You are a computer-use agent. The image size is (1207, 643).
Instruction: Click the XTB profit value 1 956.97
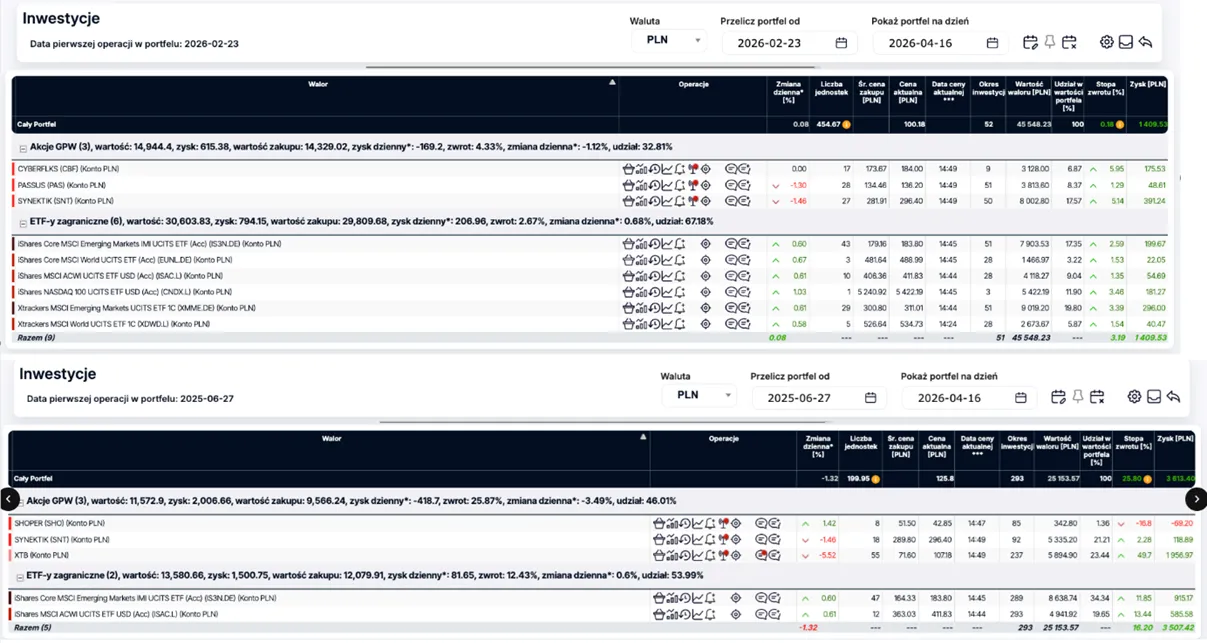pyautogui.click(x=1178, y=555)
